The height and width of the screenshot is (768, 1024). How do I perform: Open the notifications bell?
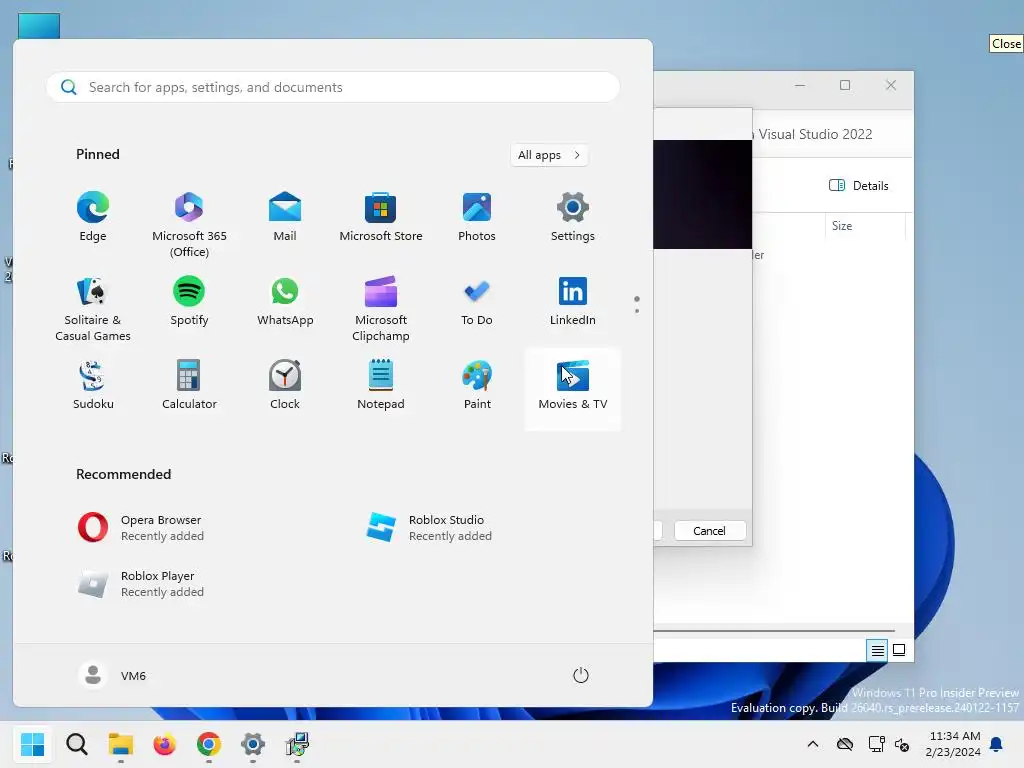[996, 744]
